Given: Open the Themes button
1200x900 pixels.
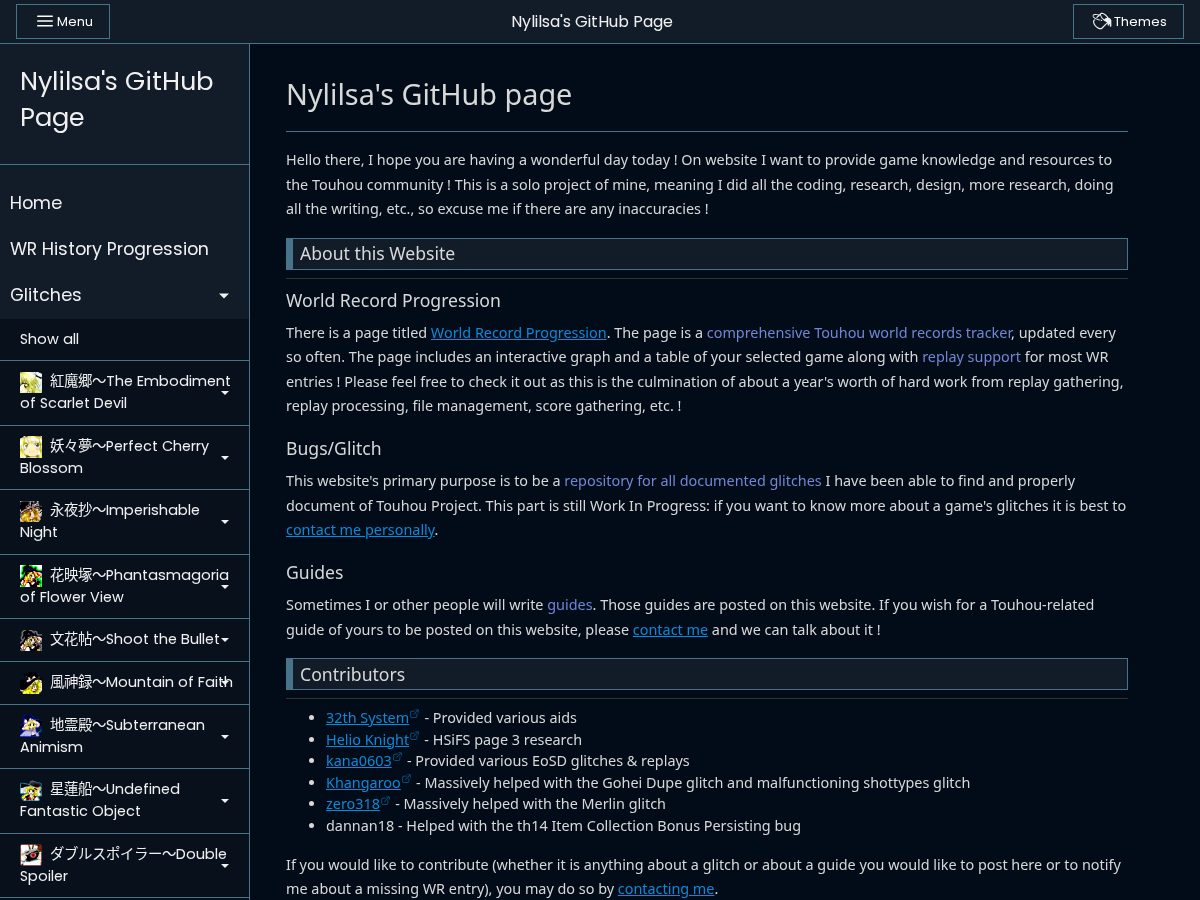Looking at the screenshot, I should (1128, 21).
